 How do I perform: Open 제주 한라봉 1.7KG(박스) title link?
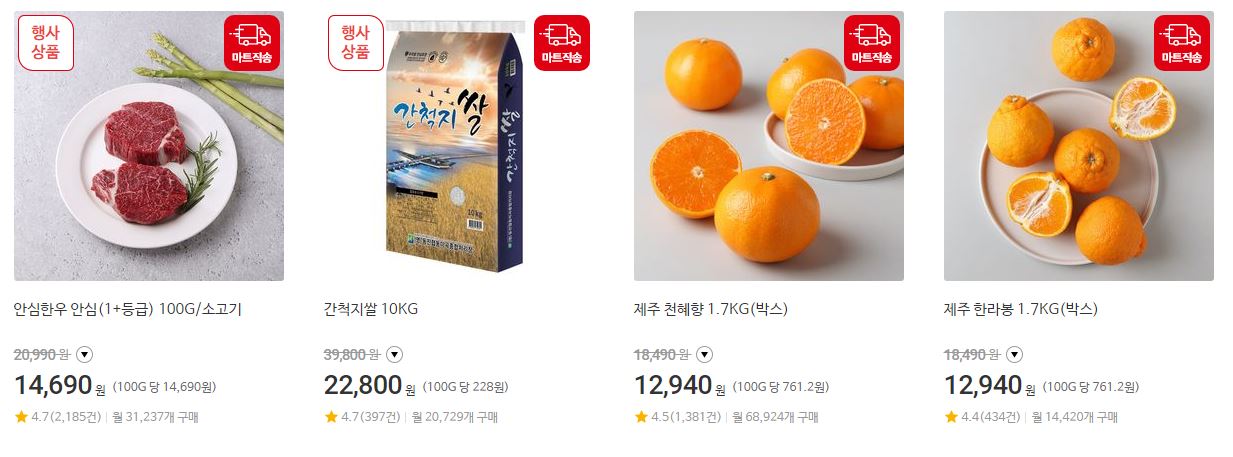(x=1021, y=309)
